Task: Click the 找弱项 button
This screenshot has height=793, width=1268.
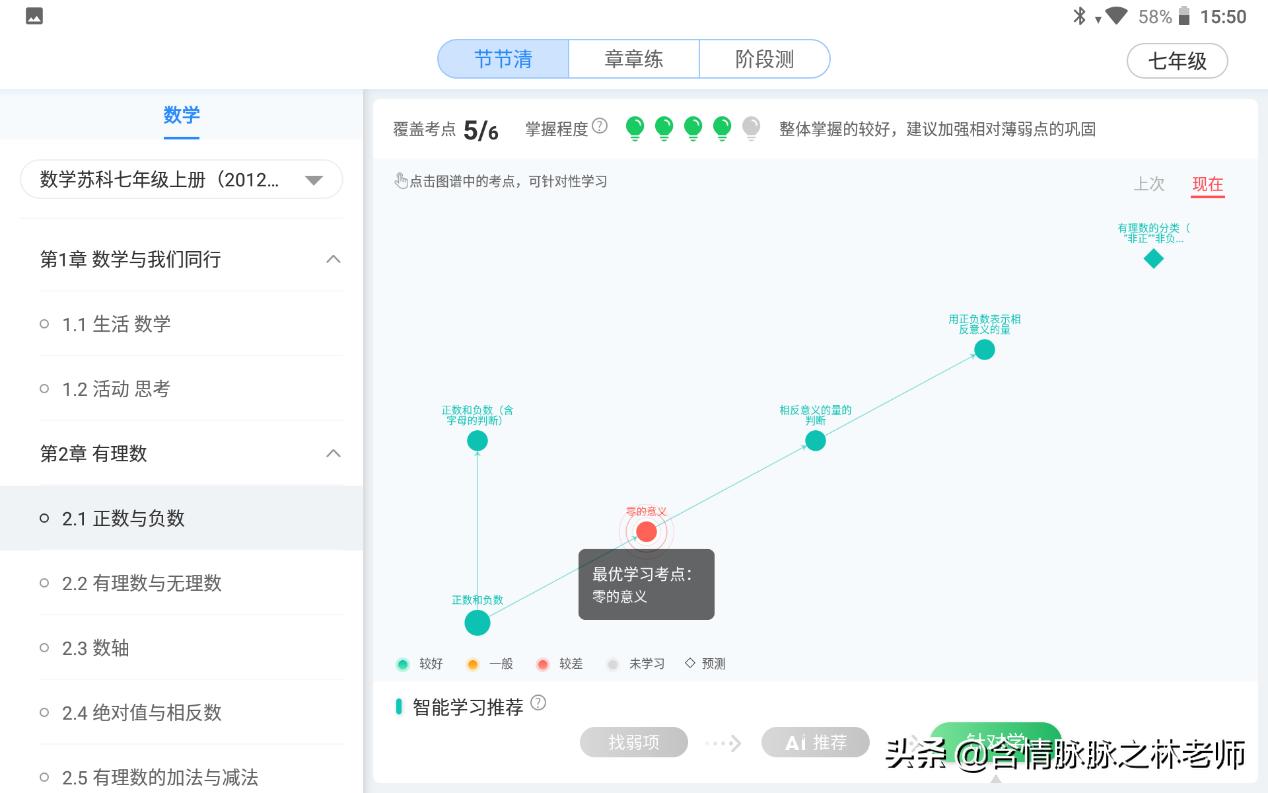Action: click(633, 742)
